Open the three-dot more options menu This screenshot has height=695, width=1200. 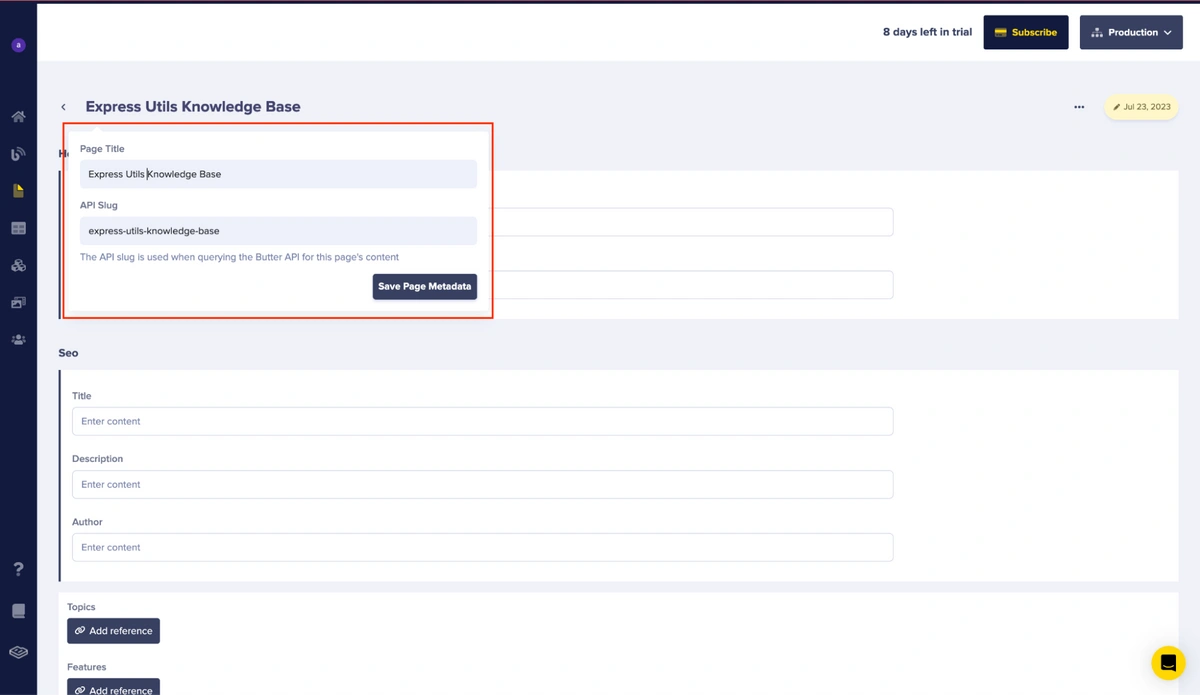point(1079,107)
